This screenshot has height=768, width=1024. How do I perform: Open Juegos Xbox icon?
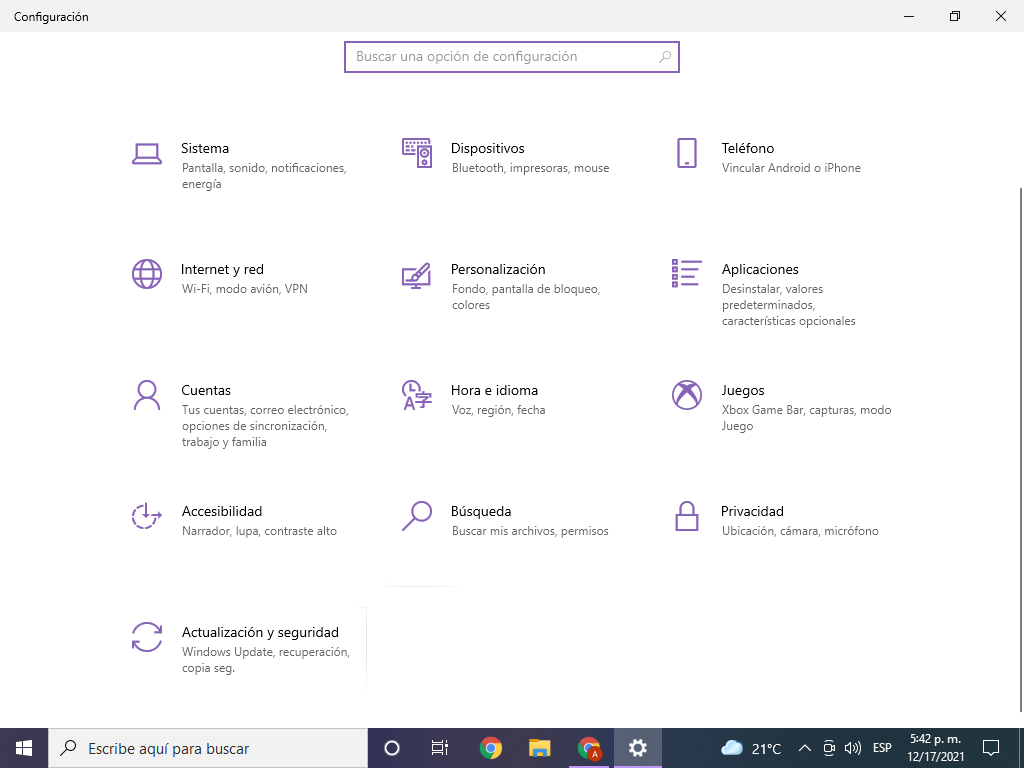tap(686, 395)
